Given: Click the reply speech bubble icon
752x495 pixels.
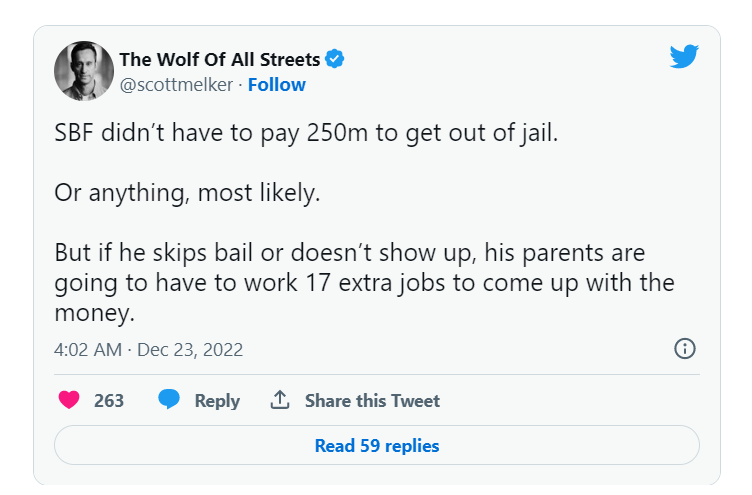Looking at the screenshot, I should (169, 400).
